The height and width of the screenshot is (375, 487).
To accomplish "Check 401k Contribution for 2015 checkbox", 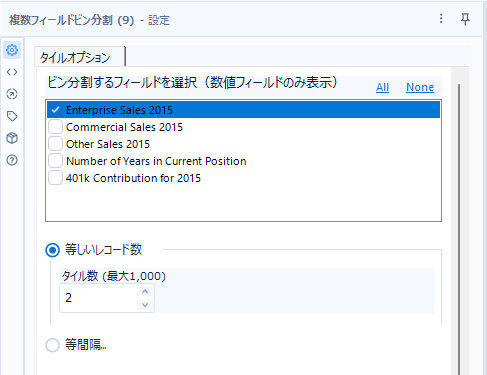I will coord(55,178).
